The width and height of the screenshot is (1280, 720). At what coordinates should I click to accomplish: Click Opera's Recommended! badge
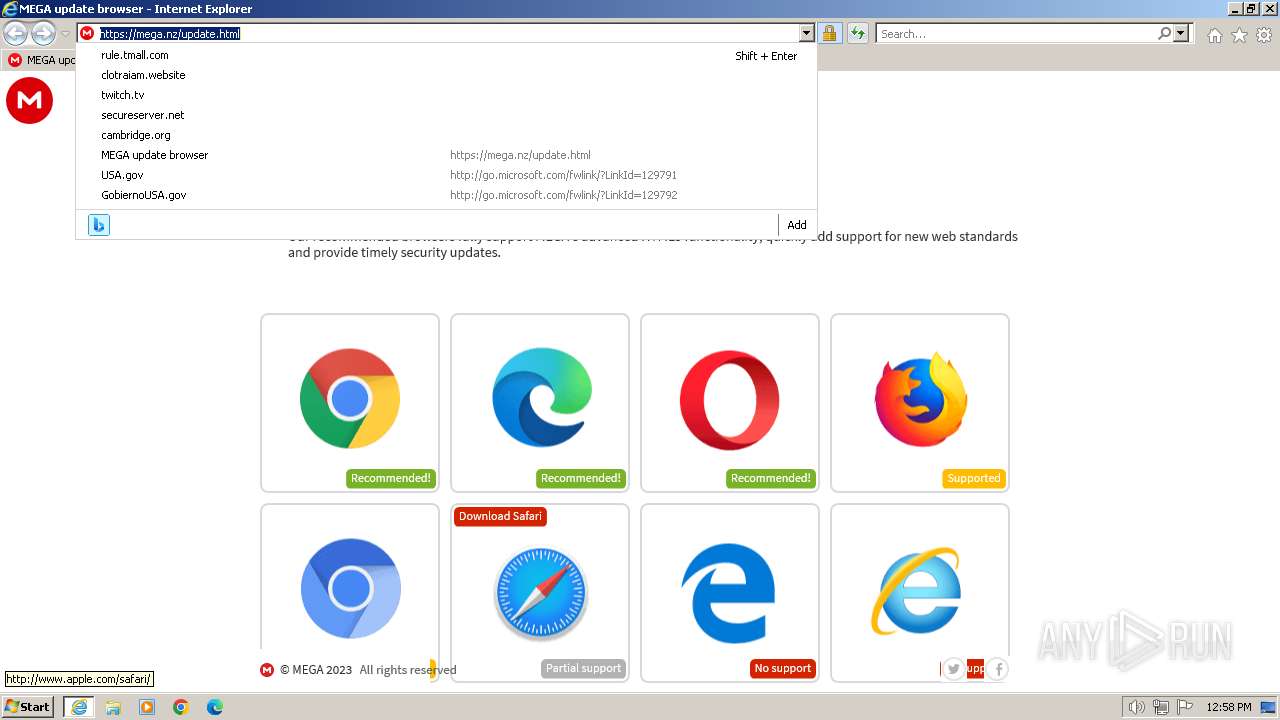point(770,478)
